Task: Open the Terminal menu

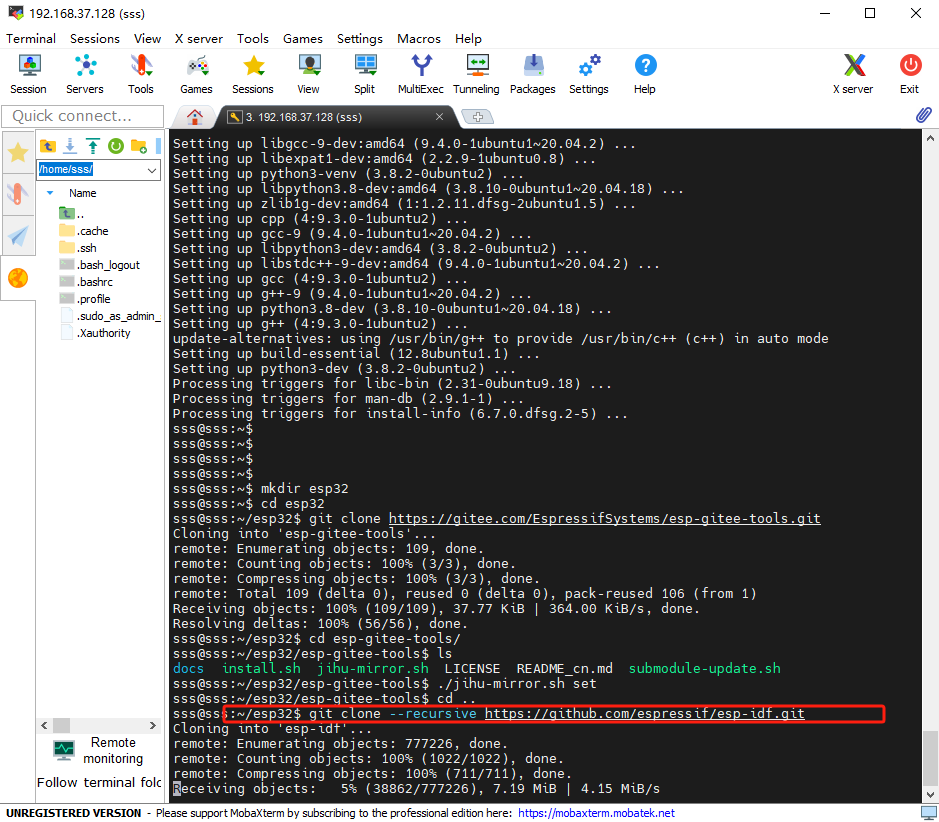Action: point(31,38)
